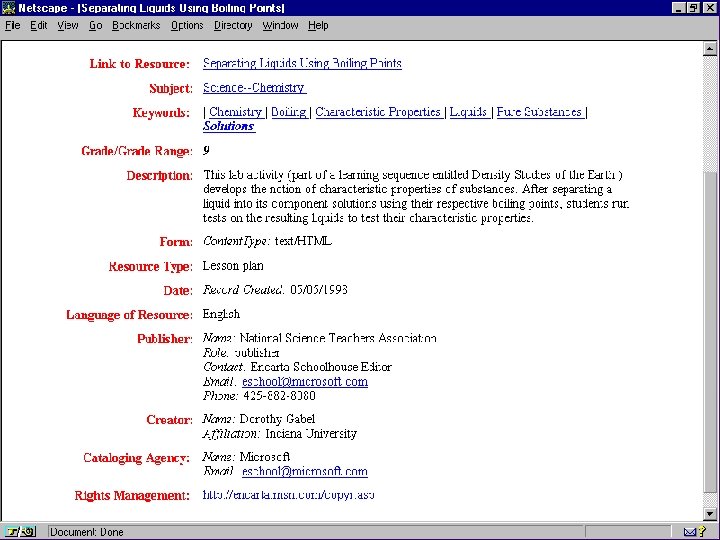720x540 pixels.
Task: Click the Encarta Schoolhouse Editor contact text
Action: pos(321,367)
